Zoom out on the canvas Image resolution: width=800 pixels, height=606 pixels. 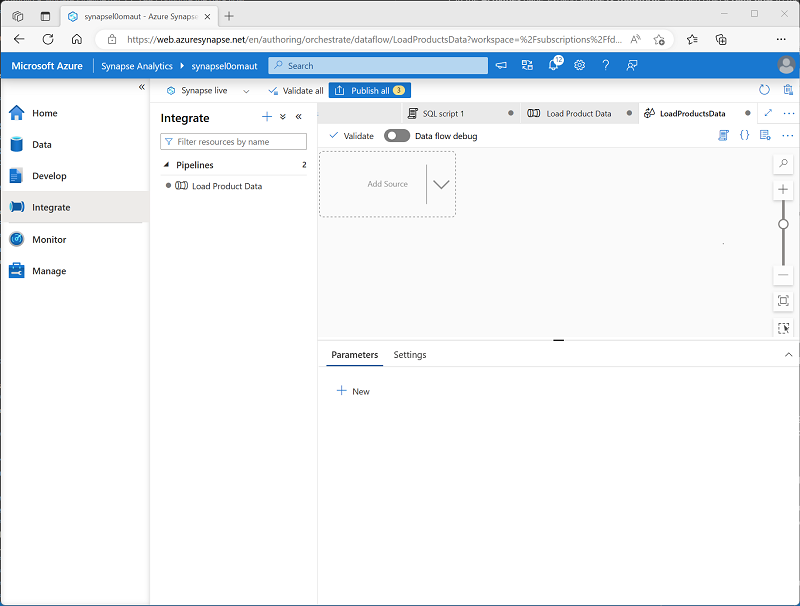click(783, 275)
